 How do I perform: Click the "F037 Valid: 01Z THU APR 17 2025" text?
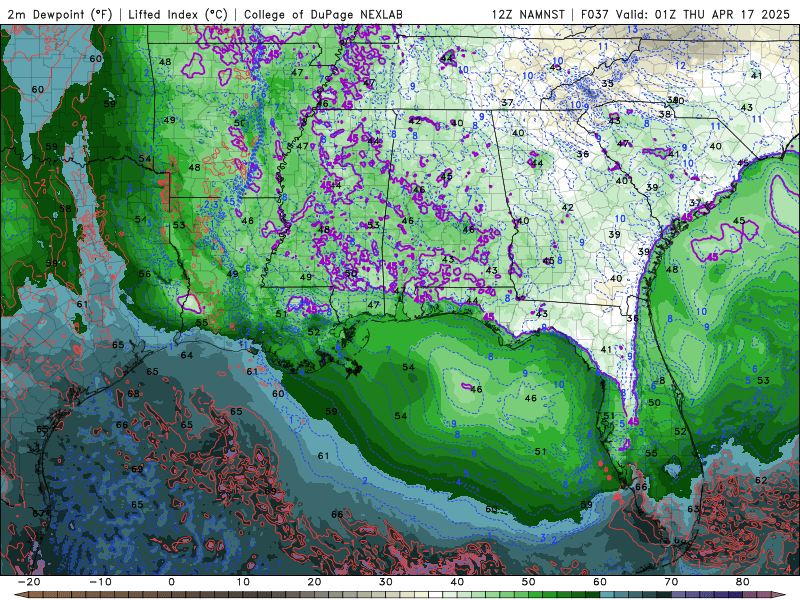tap(685, 14)
